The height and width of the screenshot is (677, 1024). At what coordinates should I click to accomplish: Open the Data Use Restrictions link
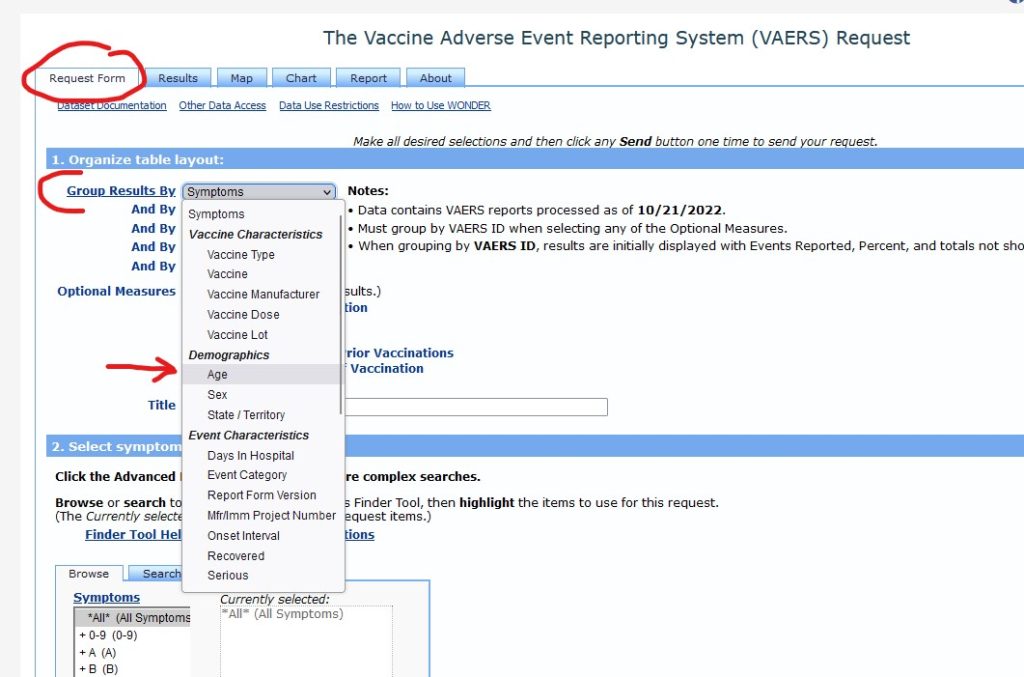[x=328, y=106]
